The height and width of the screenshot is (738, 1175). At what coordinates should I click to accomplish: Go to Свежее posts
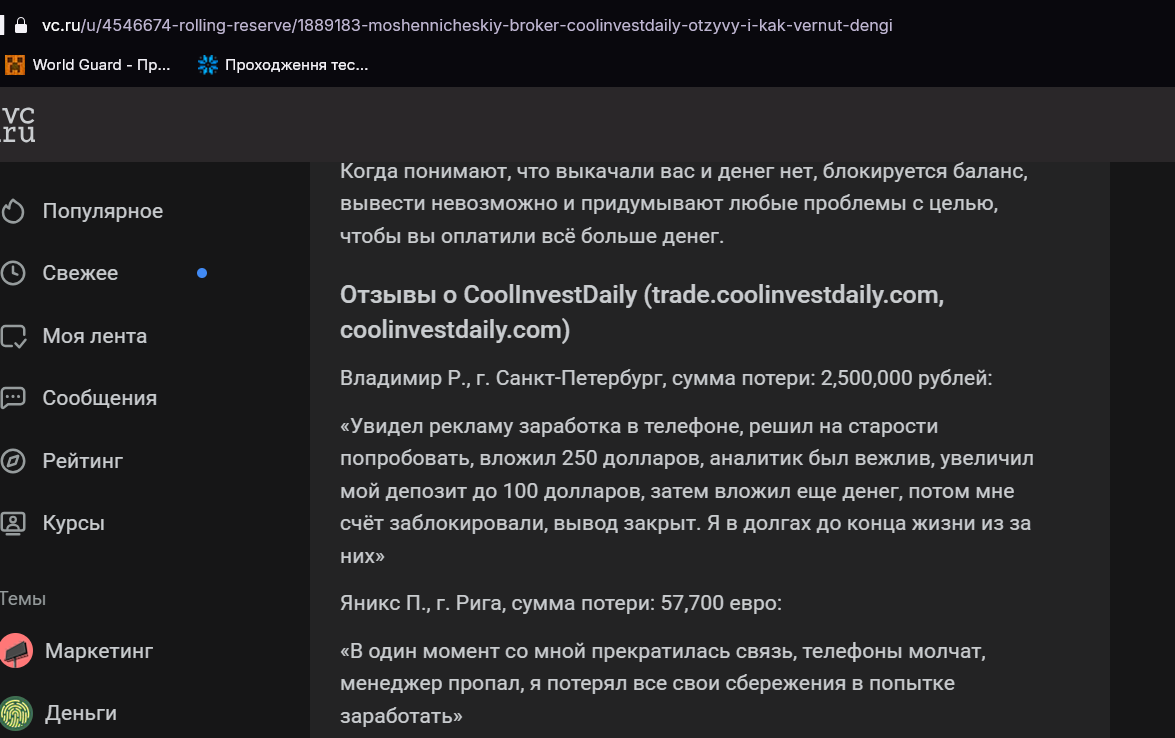coord(80,273)
